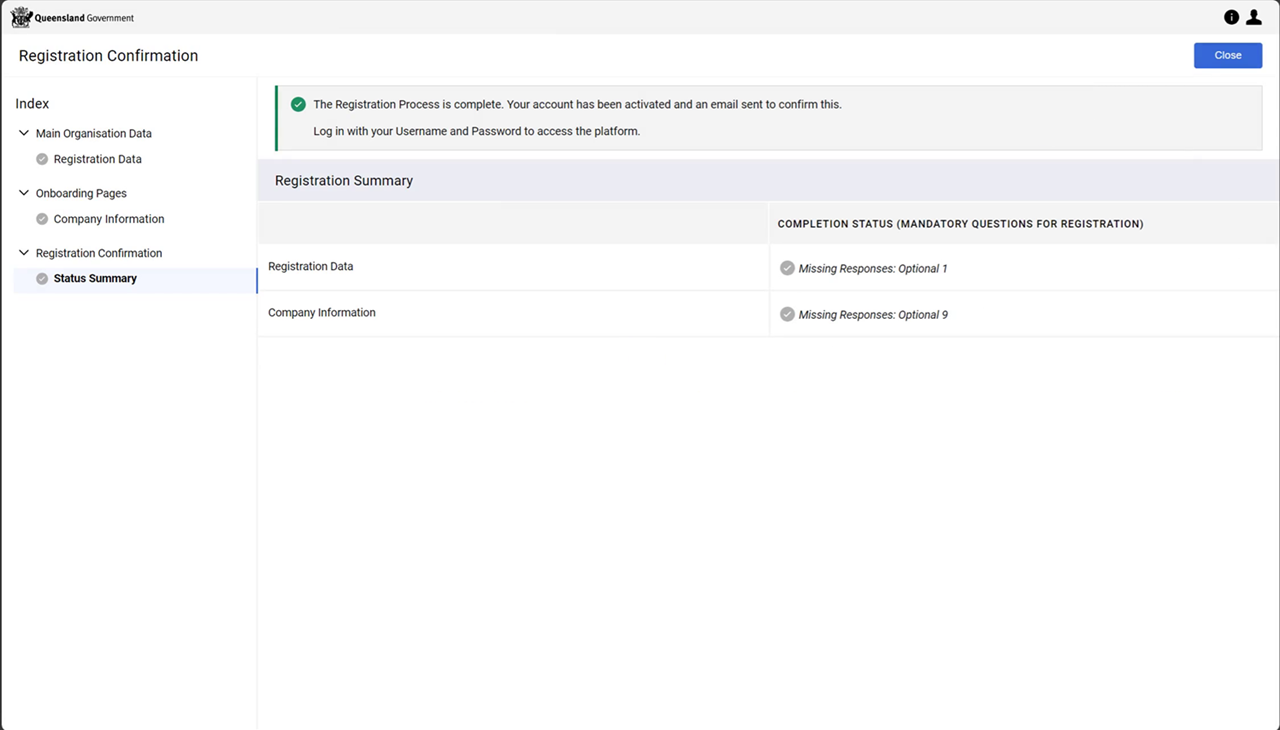
Task: Click the green success checkmark in the banner
Action: 298,104
